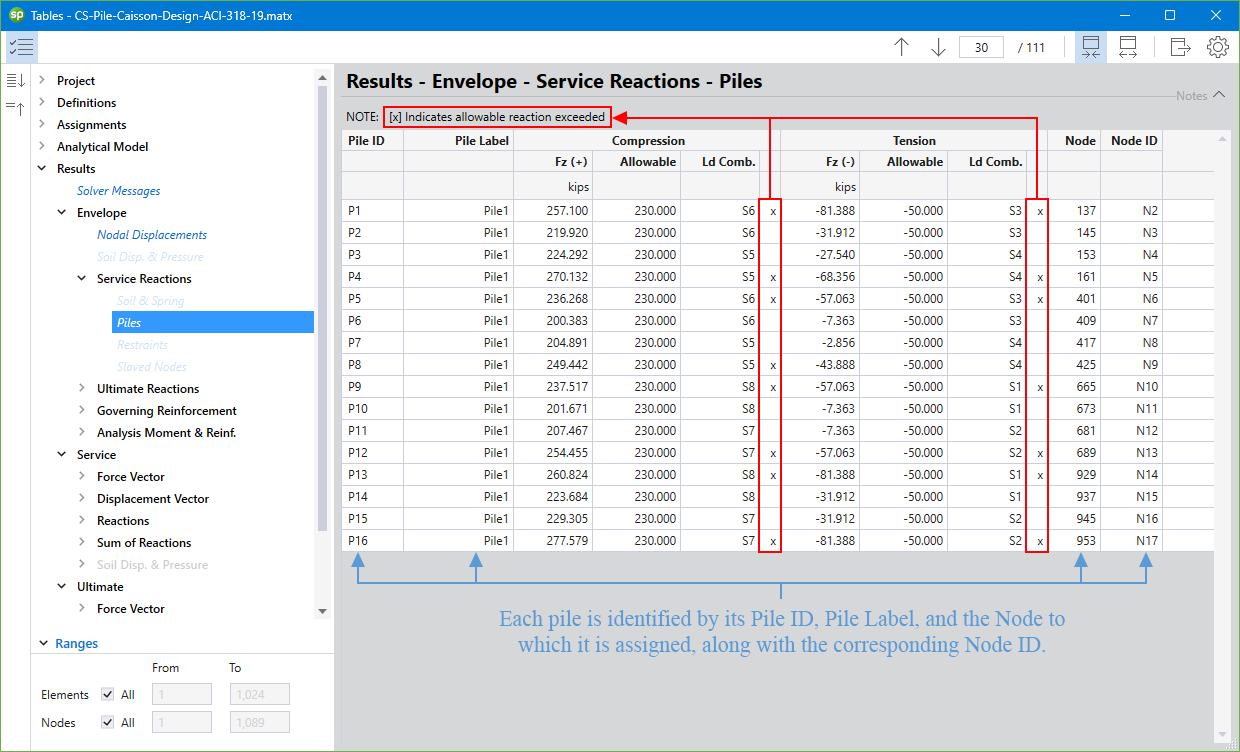Click the 'Results - Envelope - Service Reactions - Piles' heading

554,81
